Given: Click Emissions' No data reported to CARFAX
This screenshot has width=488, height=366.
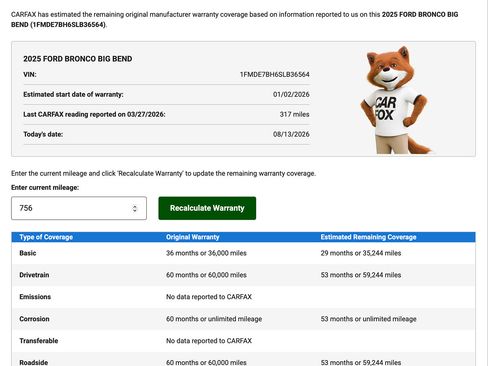Looking at the screenshot, I should coord(209,297).
